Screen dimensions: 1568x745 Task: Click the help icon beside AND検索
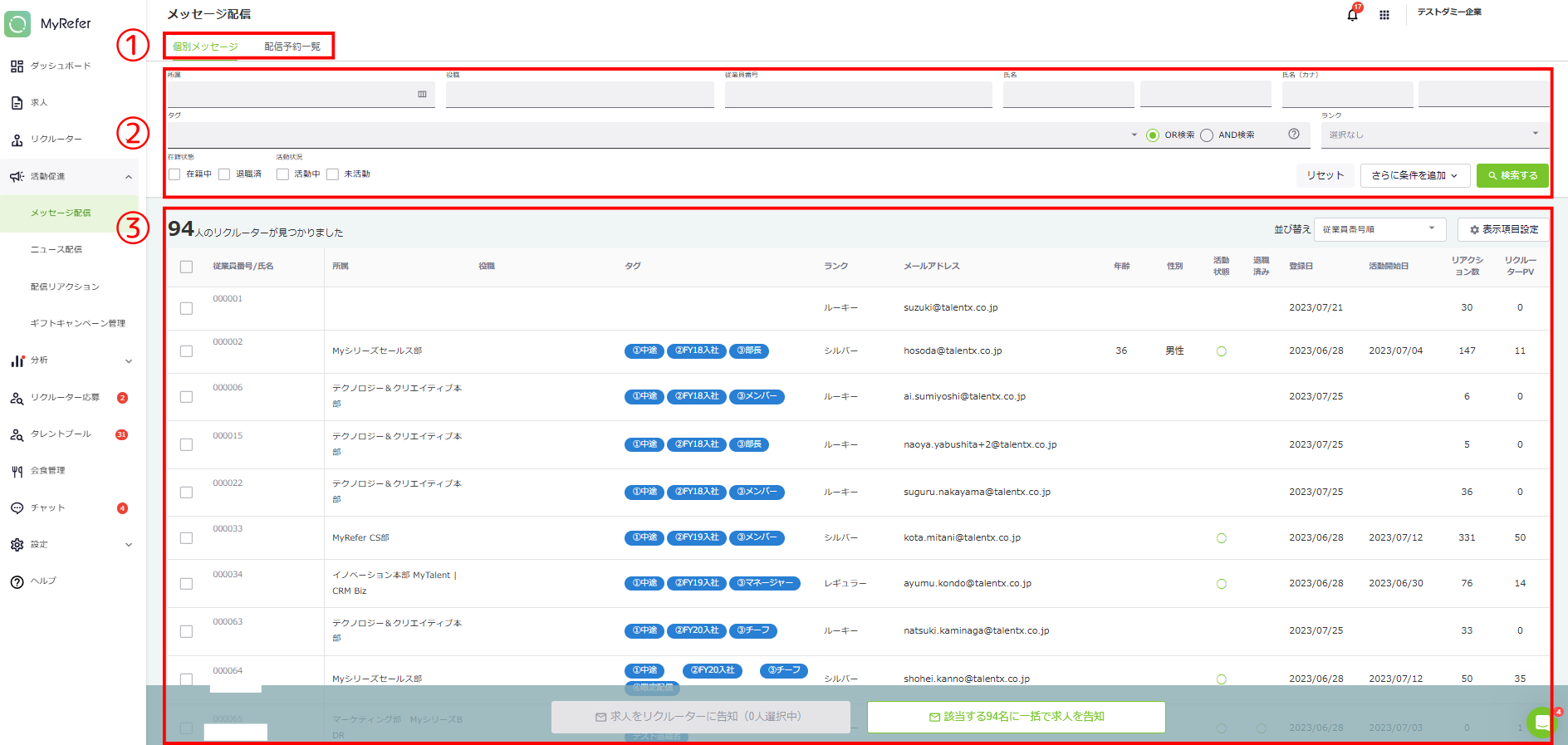(1294, 135)
